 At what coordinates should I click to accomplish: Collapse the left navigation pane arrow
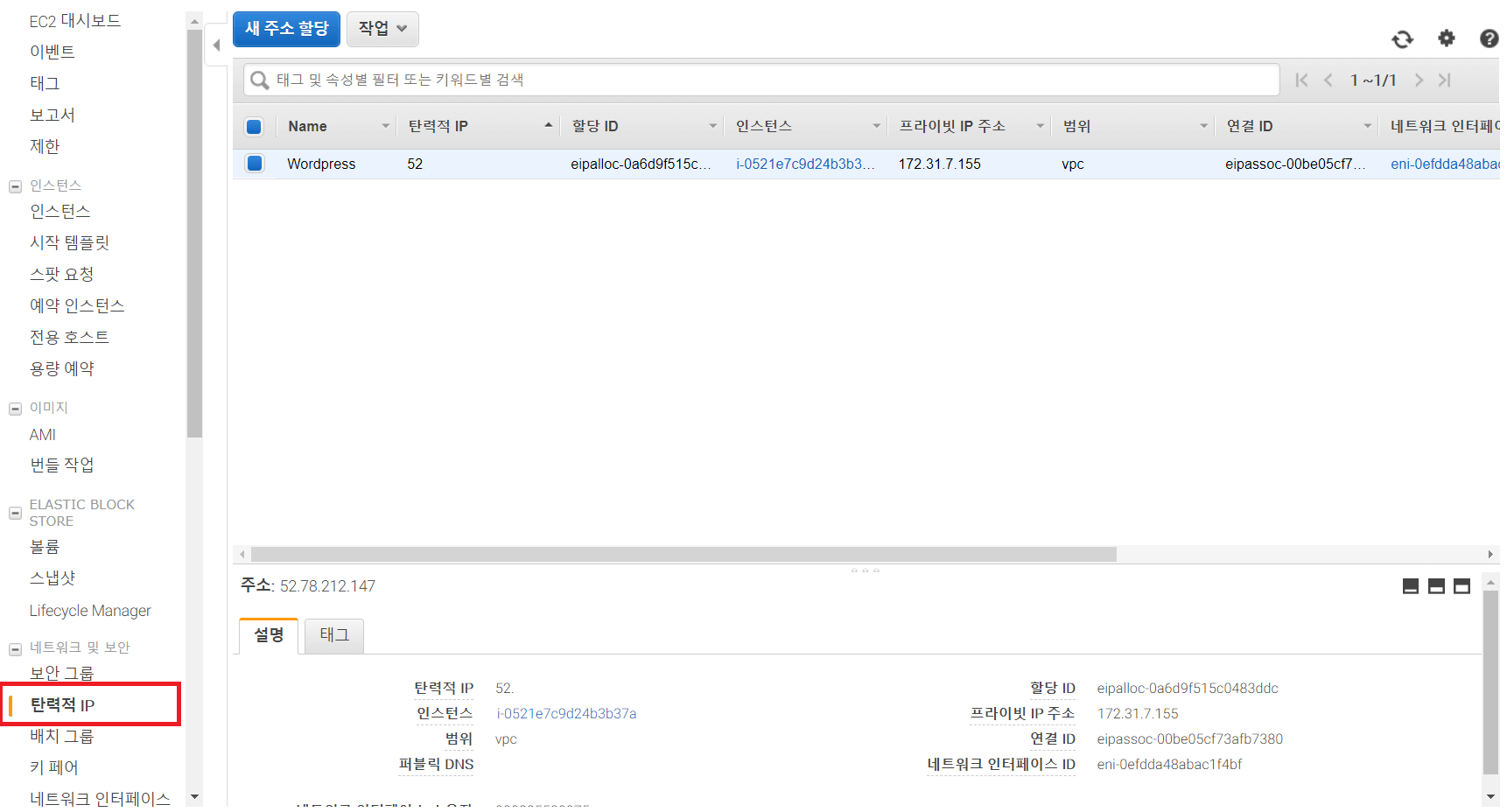tap(216, 45)
